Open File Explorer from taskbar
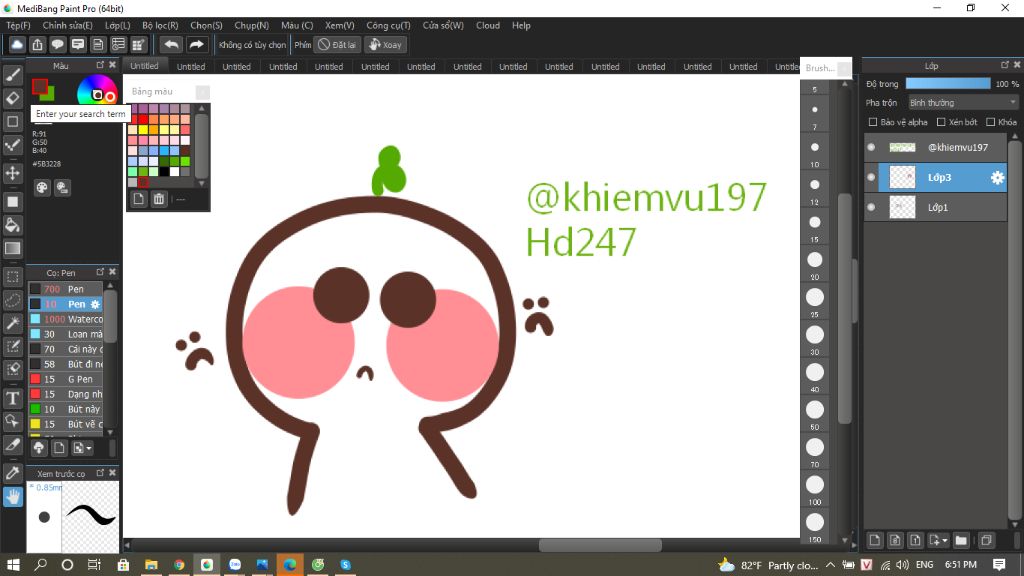 click(151, 565)
